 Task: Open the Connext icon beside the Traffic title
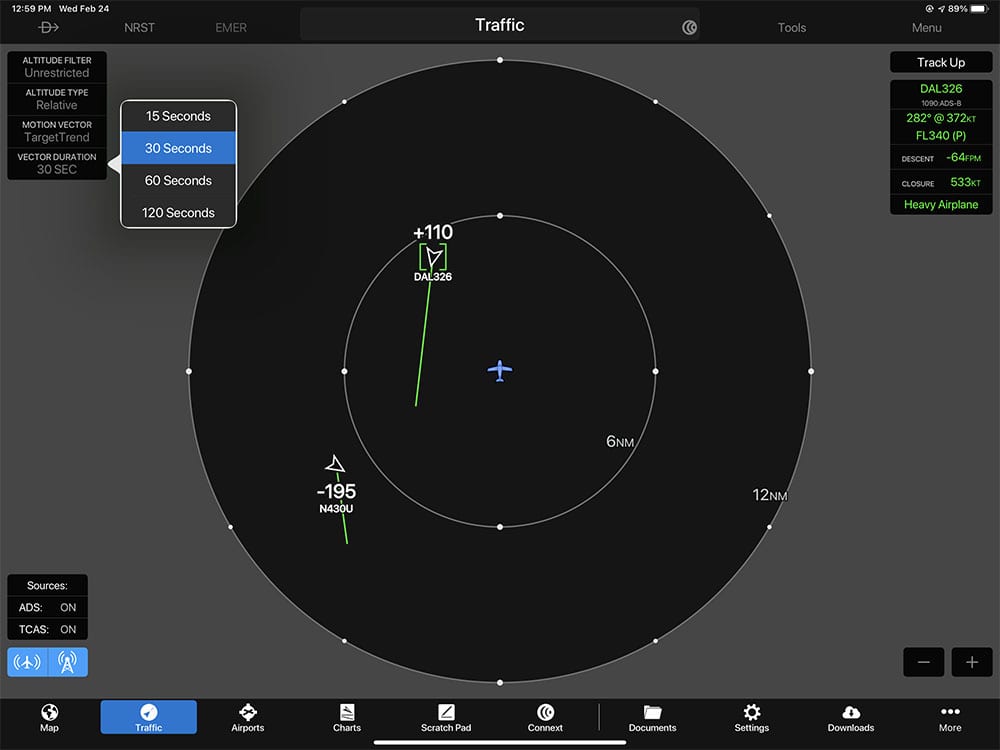click(689, 27)
